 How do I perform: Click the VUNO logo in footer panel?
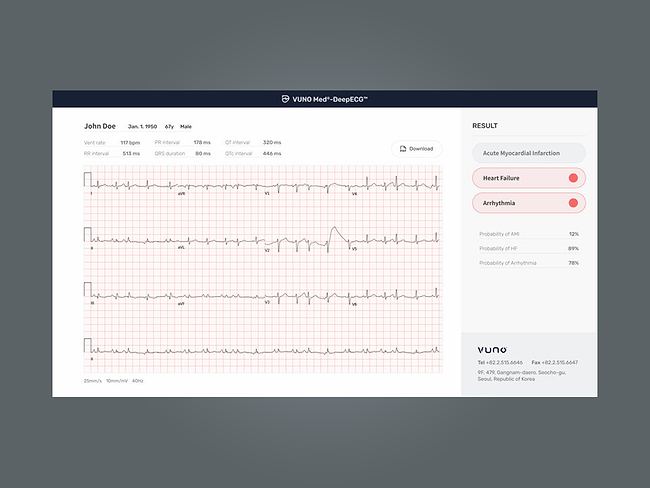tap(493, 349)
